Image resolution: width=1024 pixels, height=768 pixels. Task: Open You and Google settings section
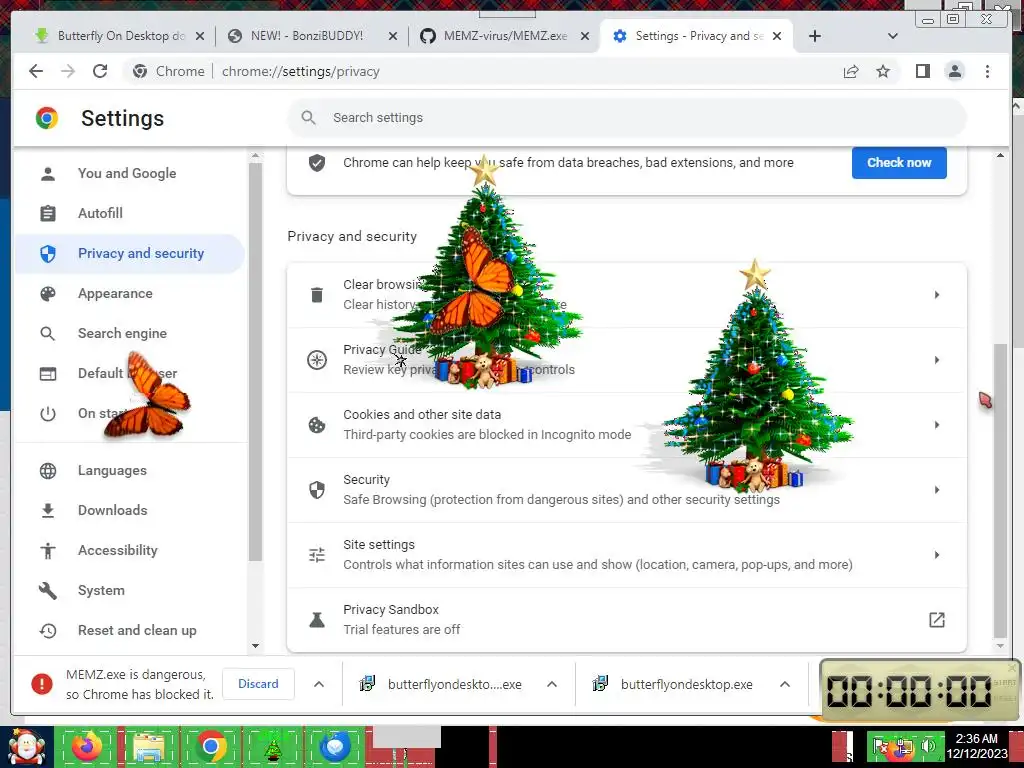tap(129, 174)
